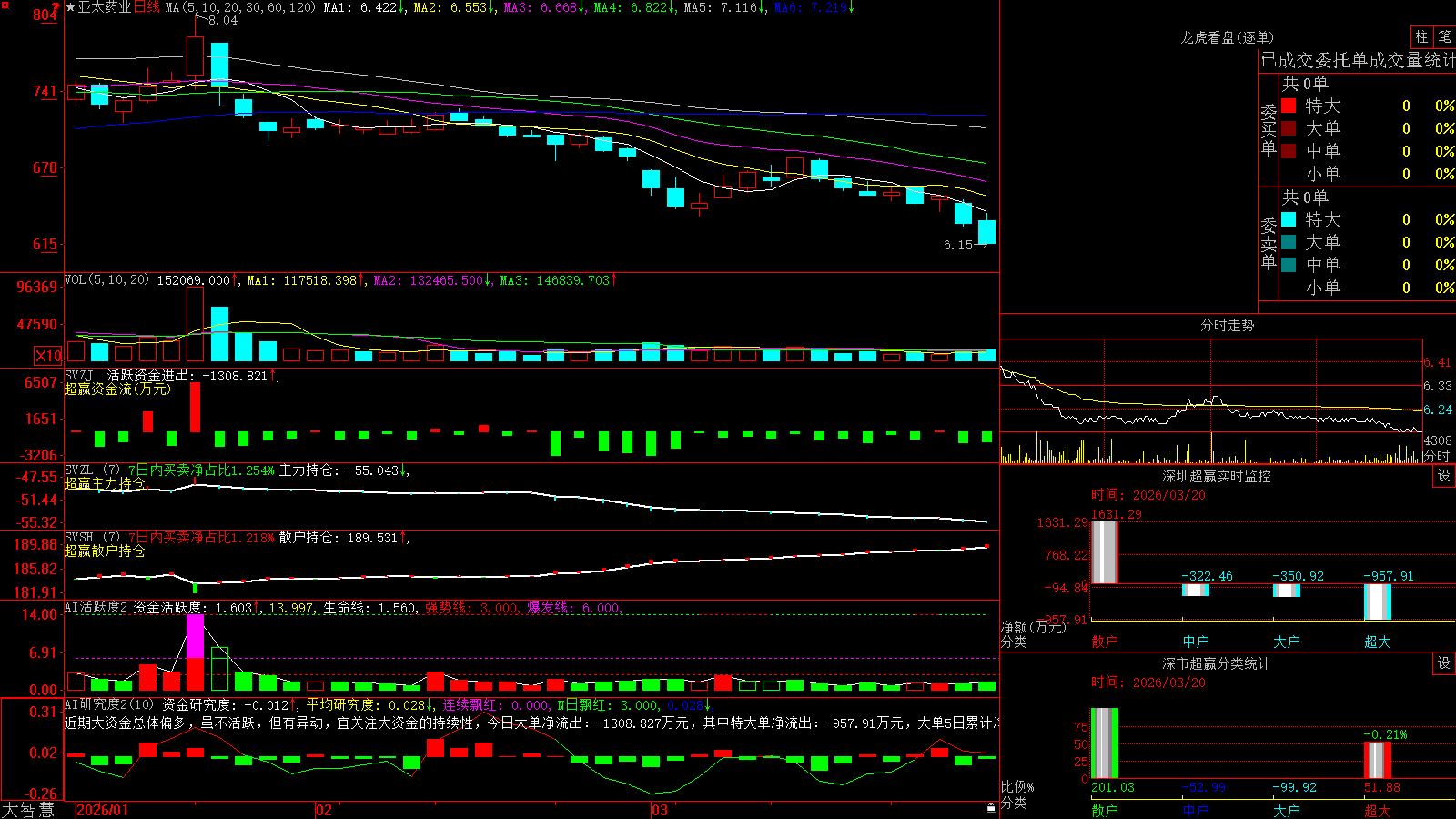Image resolution: width=1456 pixels, height=819 pixels.
Task: Click the 散户持仓 189.531 readout
Action: (344, 538)
